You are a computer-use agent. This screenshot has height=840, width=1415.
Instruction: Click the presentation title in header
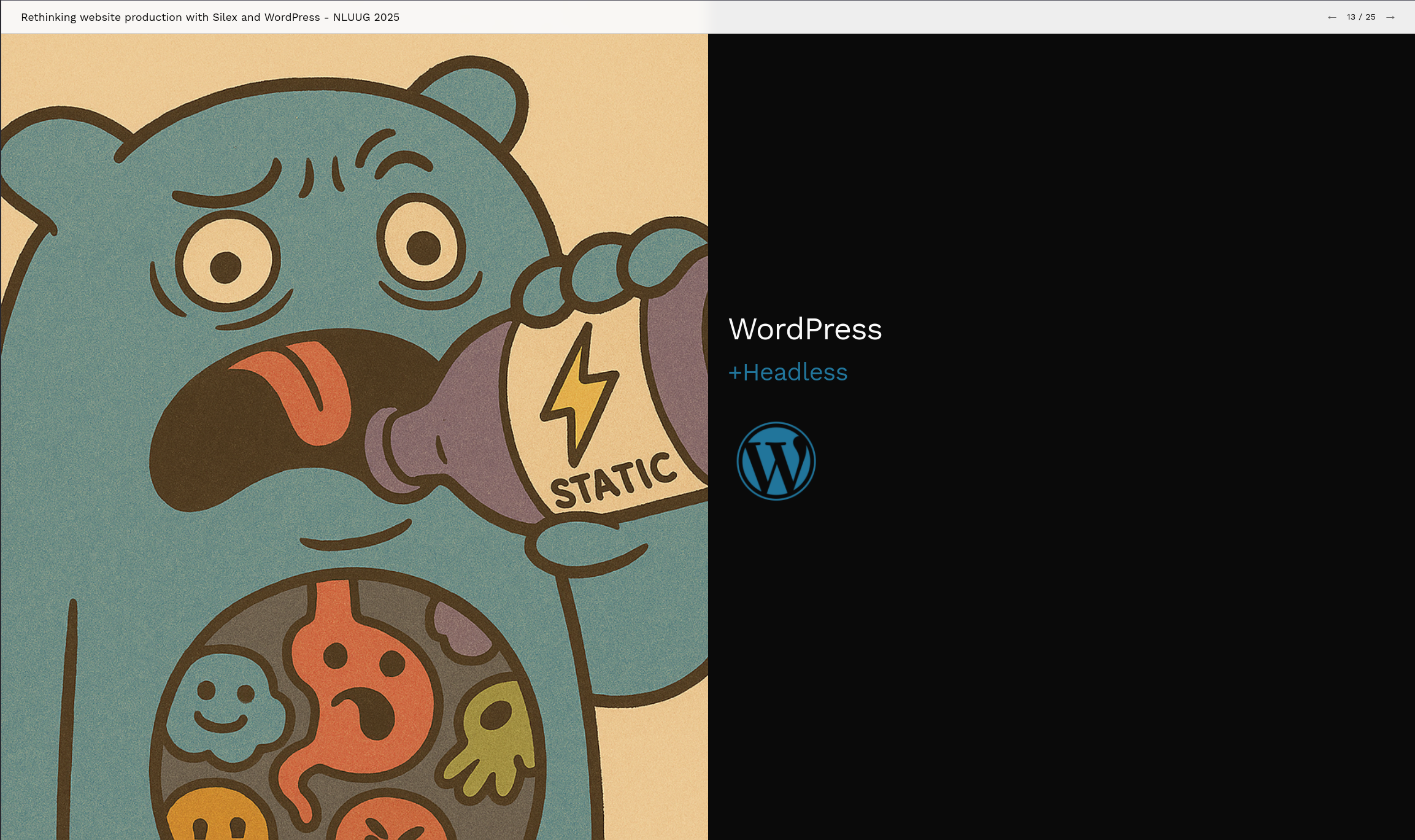pos(210,17)
